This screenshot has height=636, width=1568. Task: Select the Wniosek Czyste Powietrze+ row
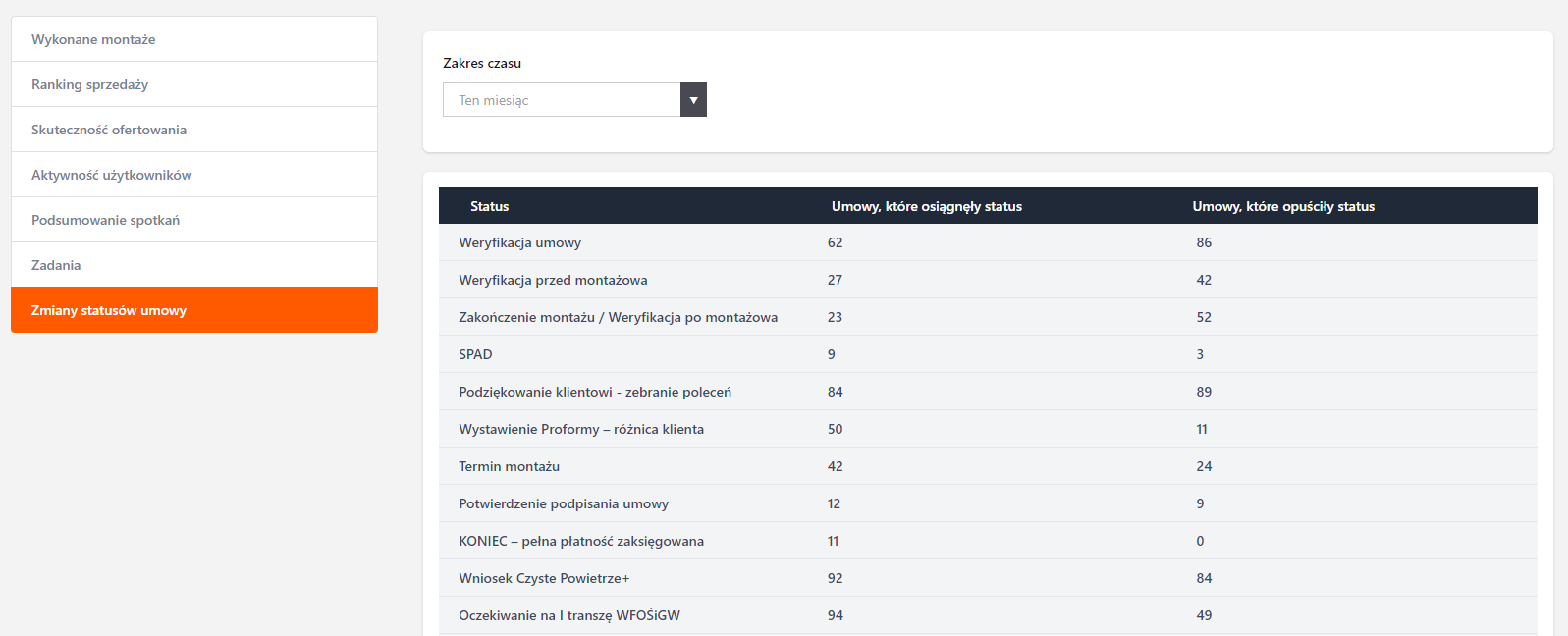pyautogui.click(x=544, y=578)
